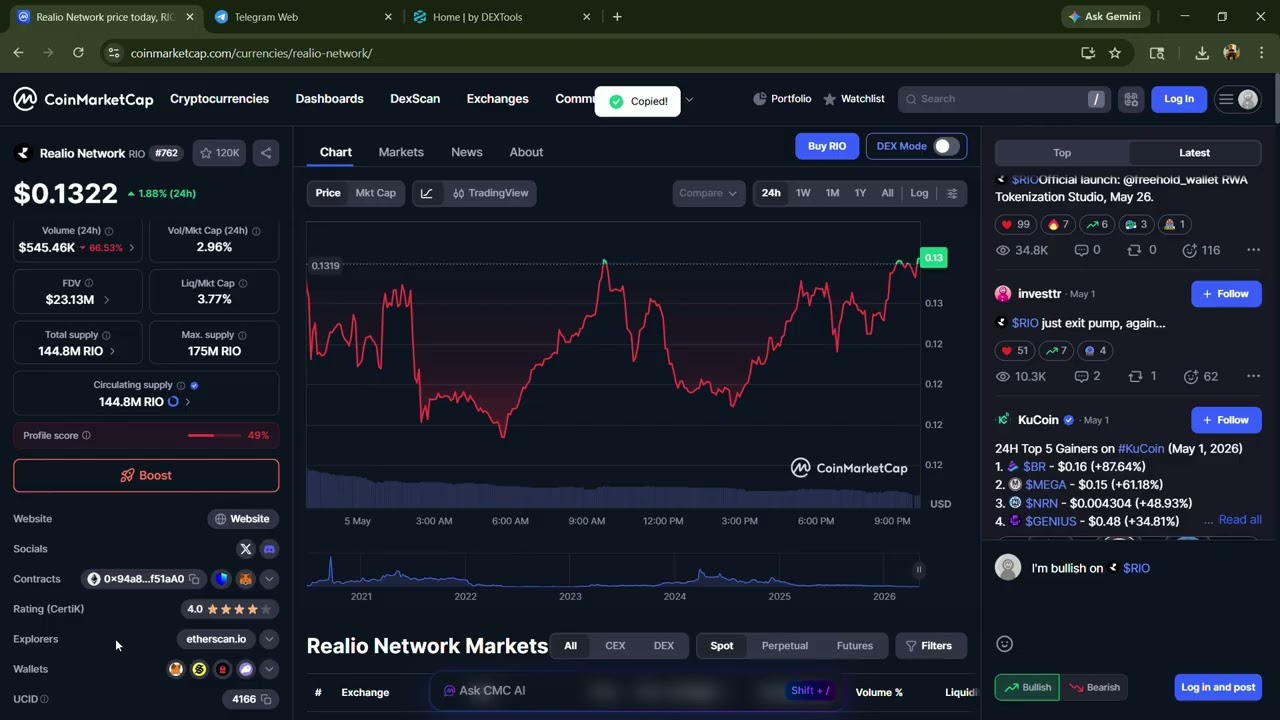Click Log in and post button
The width and height of the screenshot is (1280, 720).
(1218, 687)
